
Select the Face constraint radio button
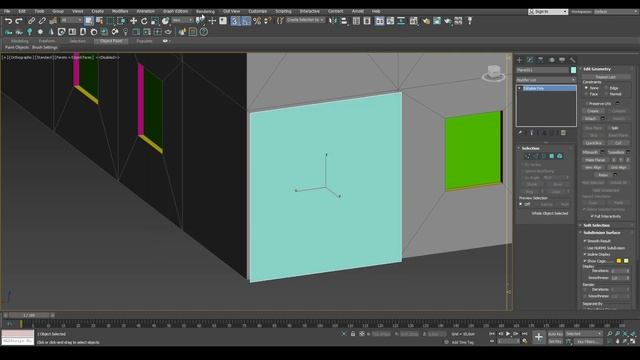click(x=587, y=94)
